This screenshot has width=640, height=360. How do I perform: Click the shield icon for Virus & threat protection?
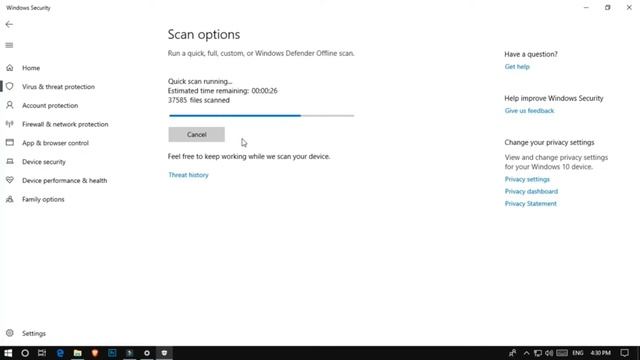(x=10, y=87)
